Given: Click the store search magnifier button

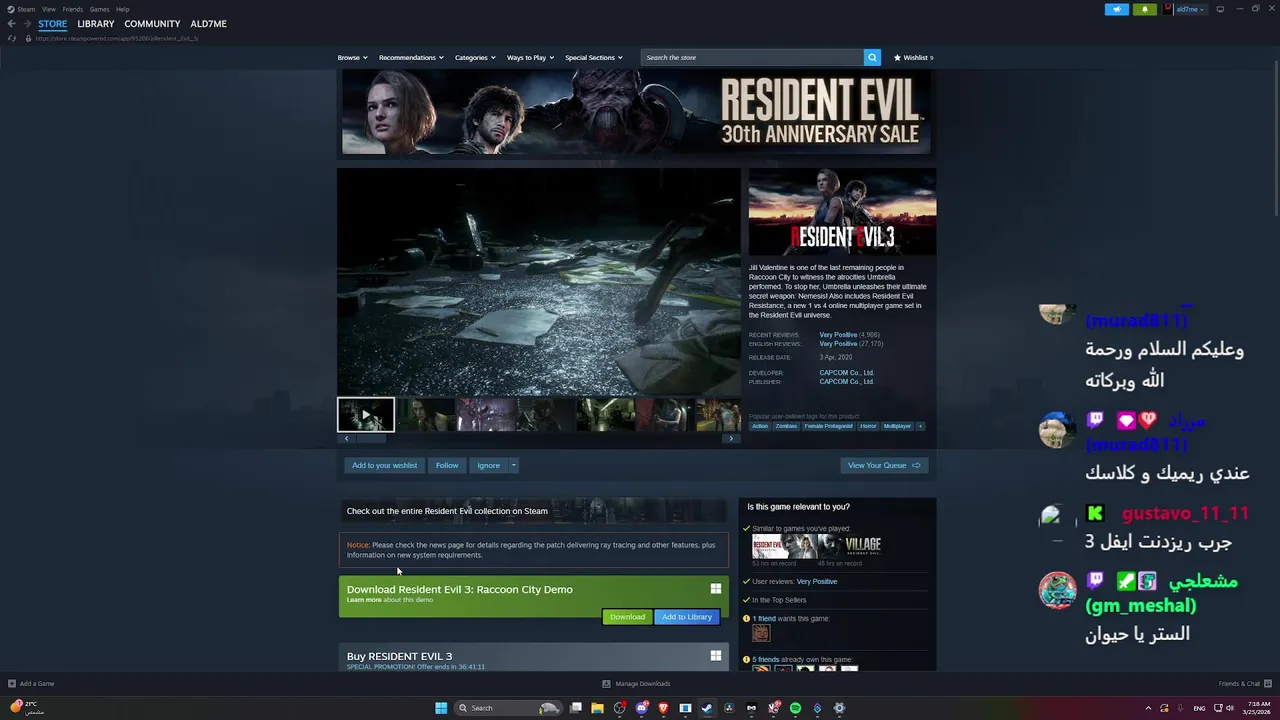Looking at the screenshot, I should point(872,57).
